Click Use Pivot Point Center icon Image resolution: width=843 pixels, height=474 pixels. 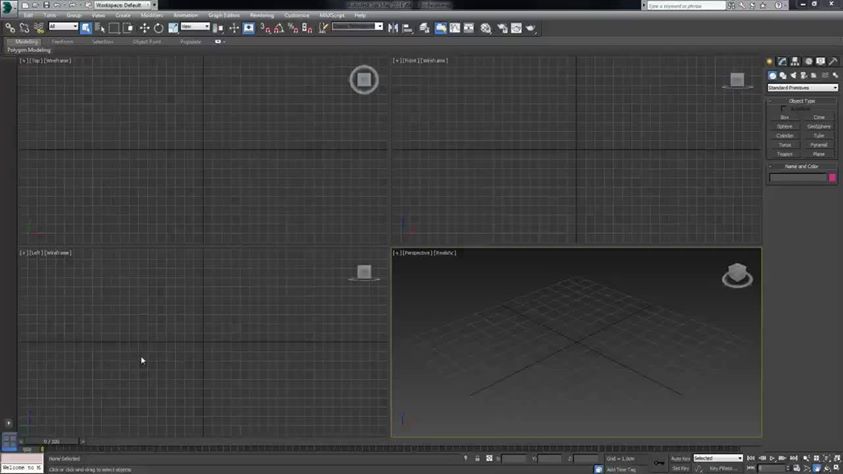(218, 28)
